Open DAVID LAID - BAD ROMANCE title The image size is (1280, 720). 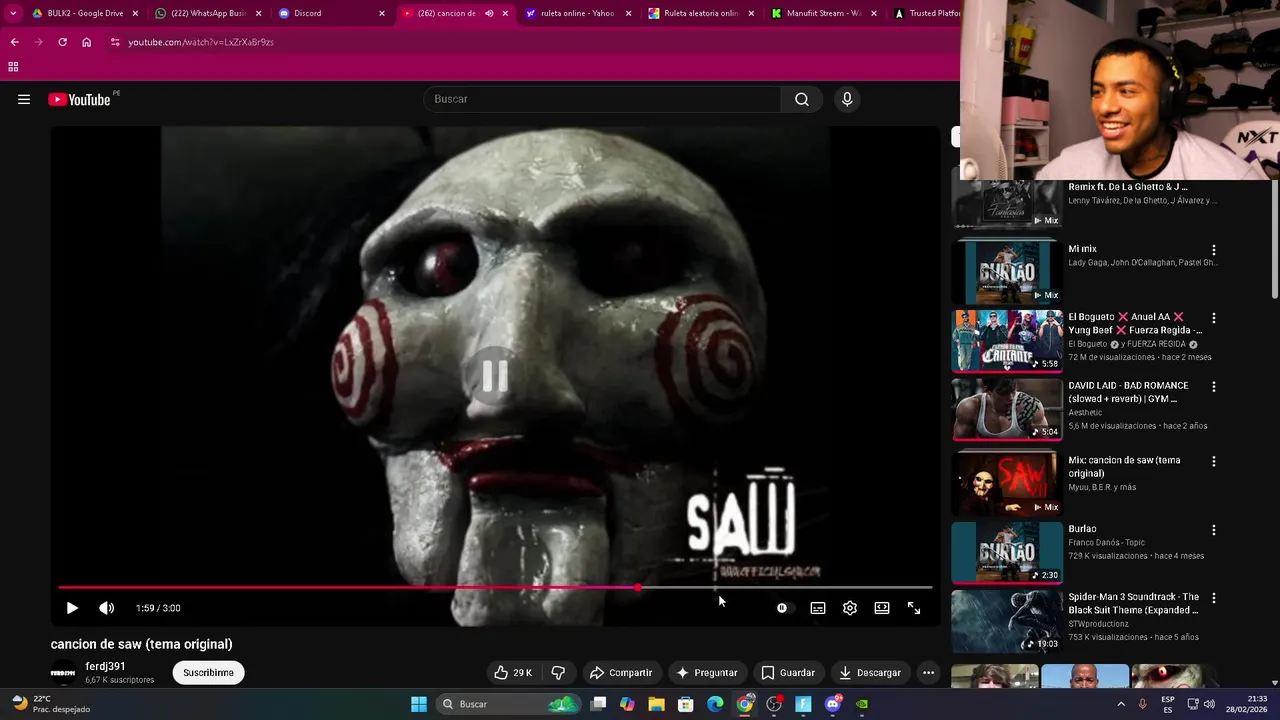point(1128,392)
